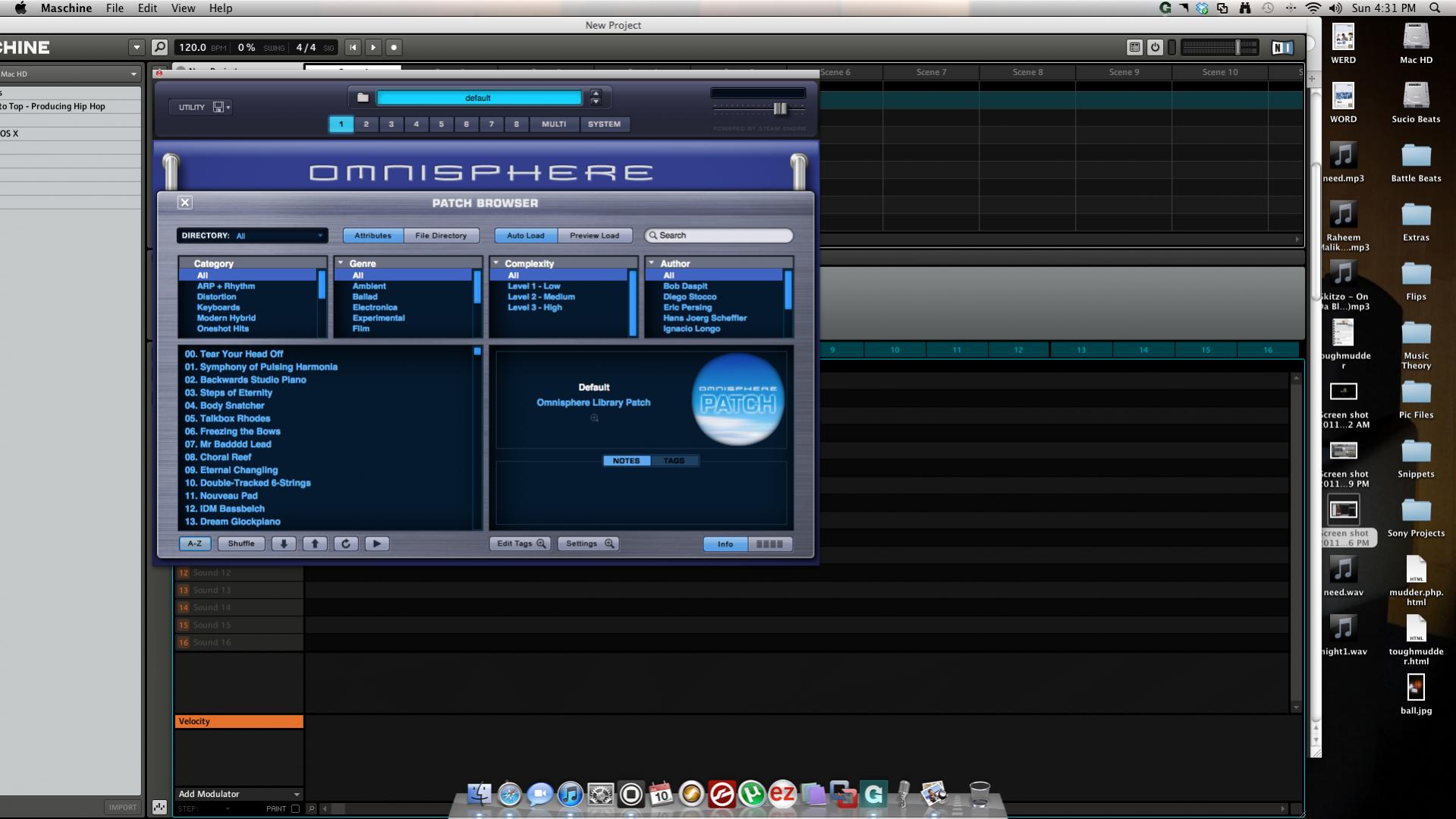Open the Maschine header menu dropdown arrow
The height and width of the screenshot is (819, 1456).
click(x=137, y=47)
